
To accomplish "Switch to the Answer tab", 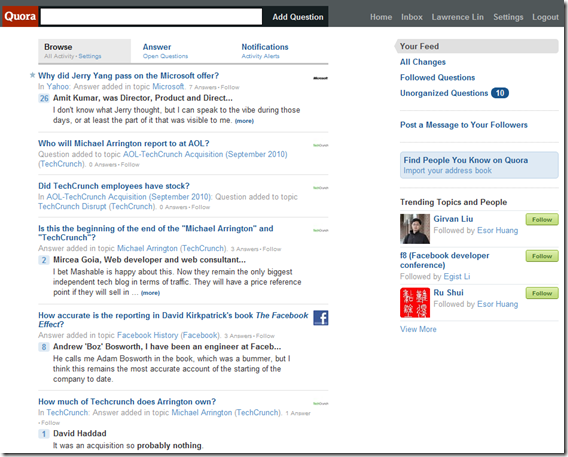I will 165,51.
